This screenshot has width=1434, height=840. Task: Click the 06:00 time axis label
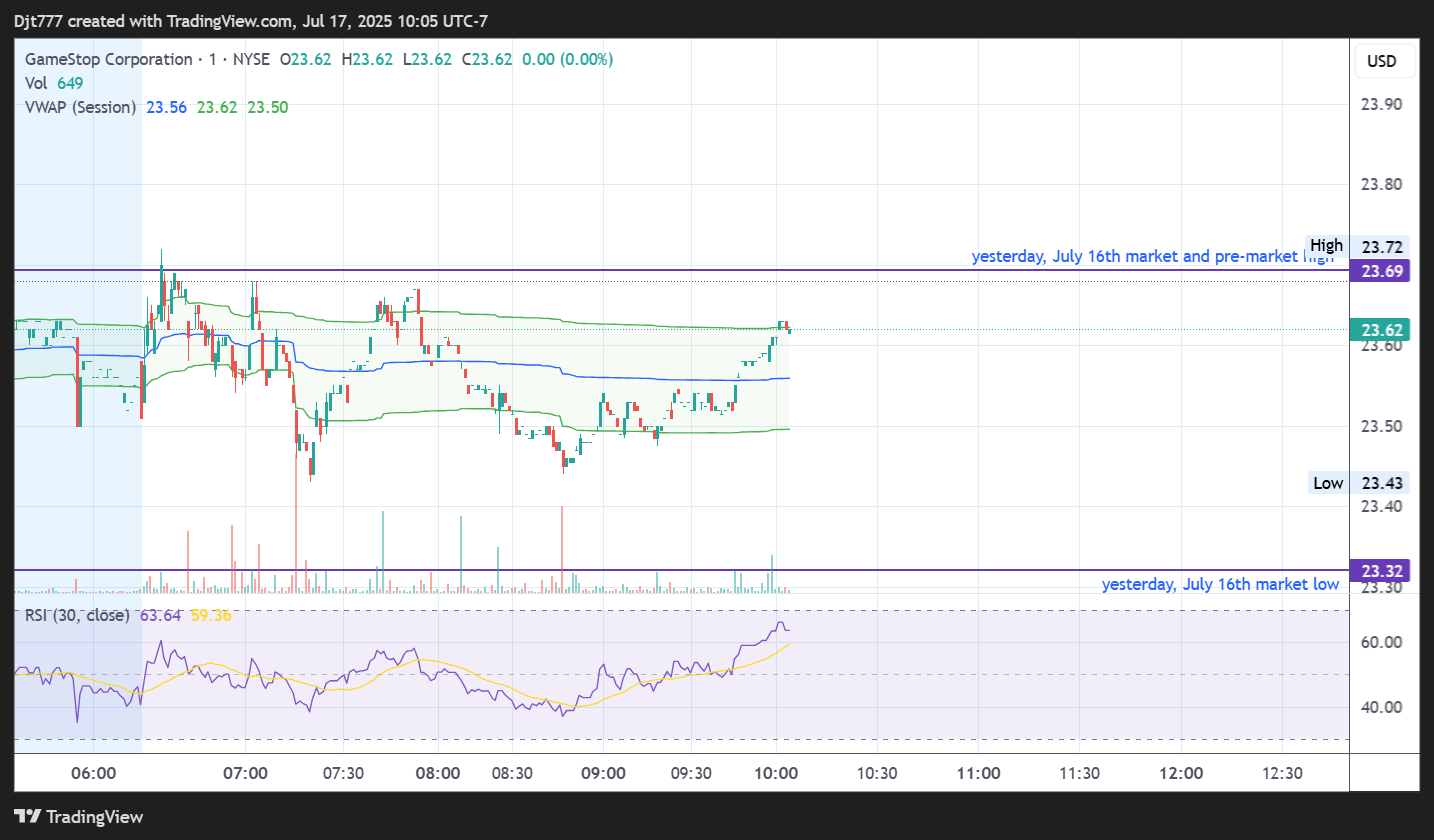95,773
